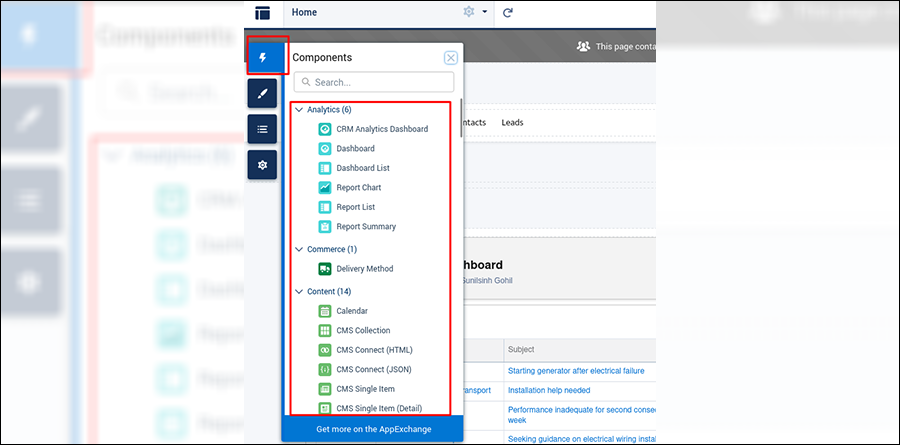Viewport: 900px width, 445px height.
Task: Switch to the Leads tab
Action: [513, 122]
